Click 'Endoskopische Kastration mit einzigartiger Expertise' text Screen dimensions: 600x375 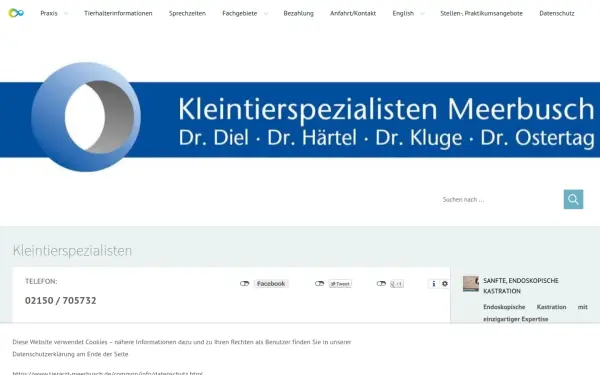[x=535, y=313]
